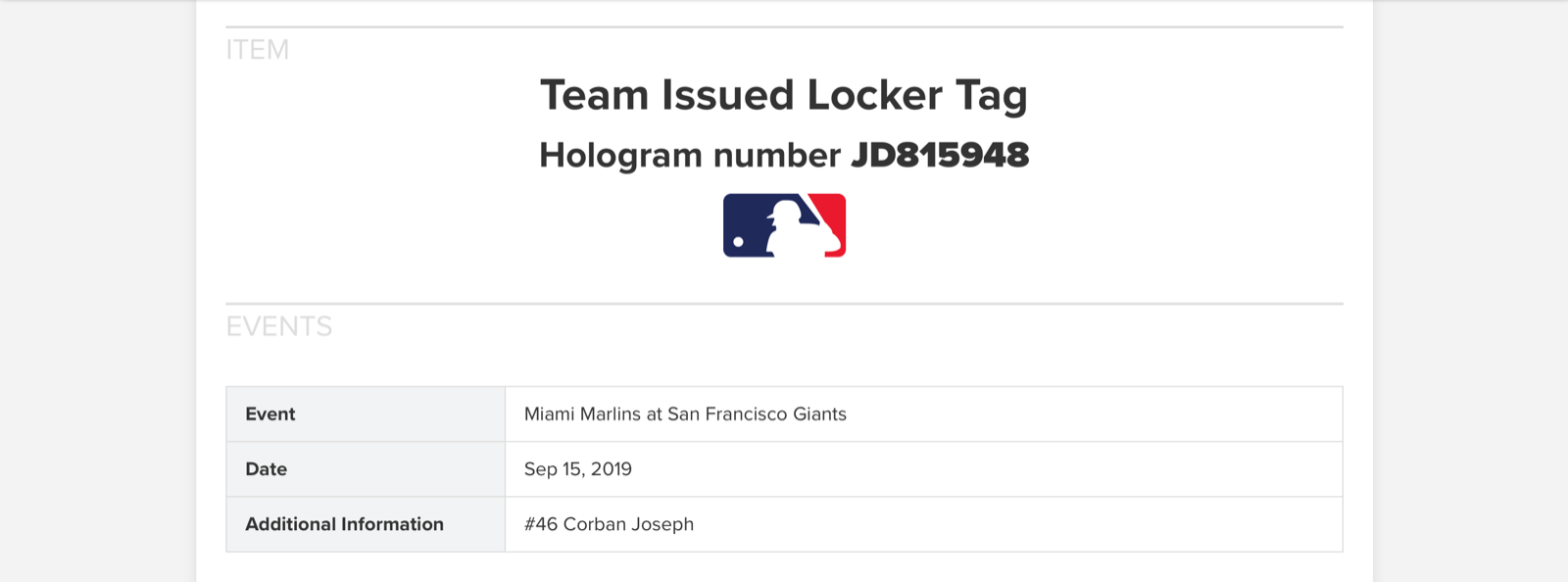Screen dimensions: 1568x582
Task: Select the Date row label
Action: (x=266, y=468)
